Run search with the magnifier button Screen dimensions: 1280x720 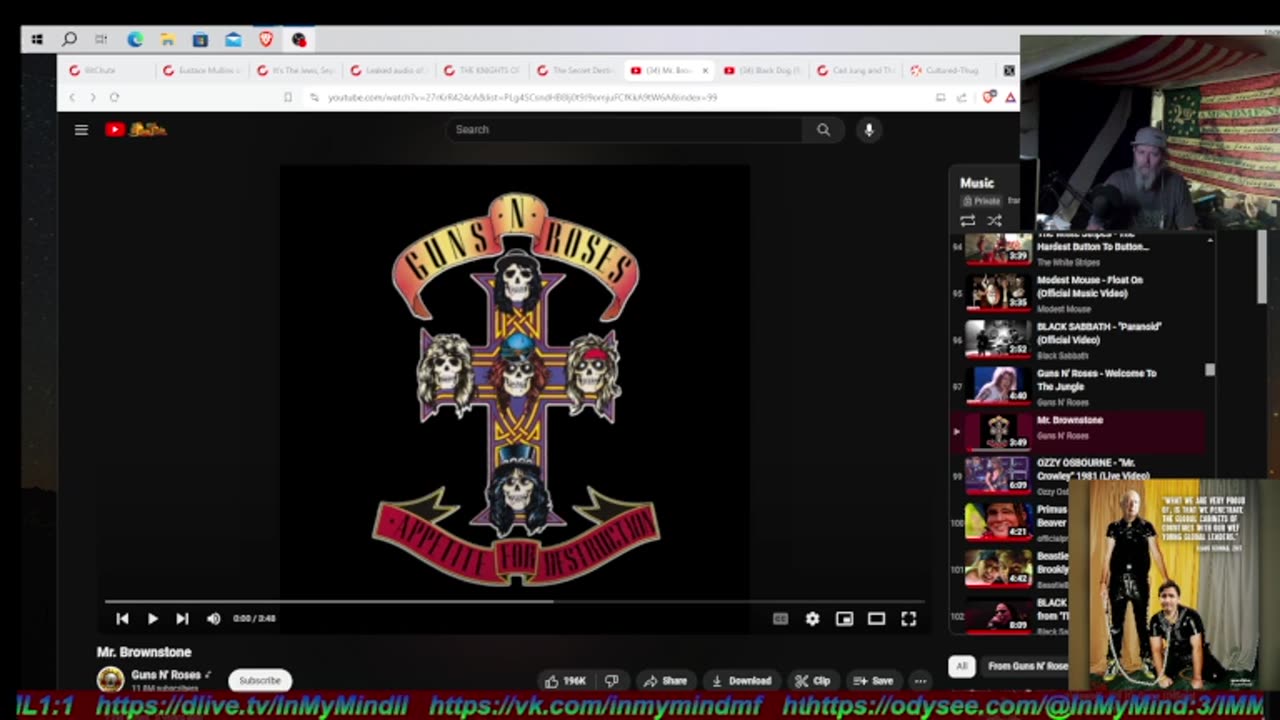coord(823,129)
